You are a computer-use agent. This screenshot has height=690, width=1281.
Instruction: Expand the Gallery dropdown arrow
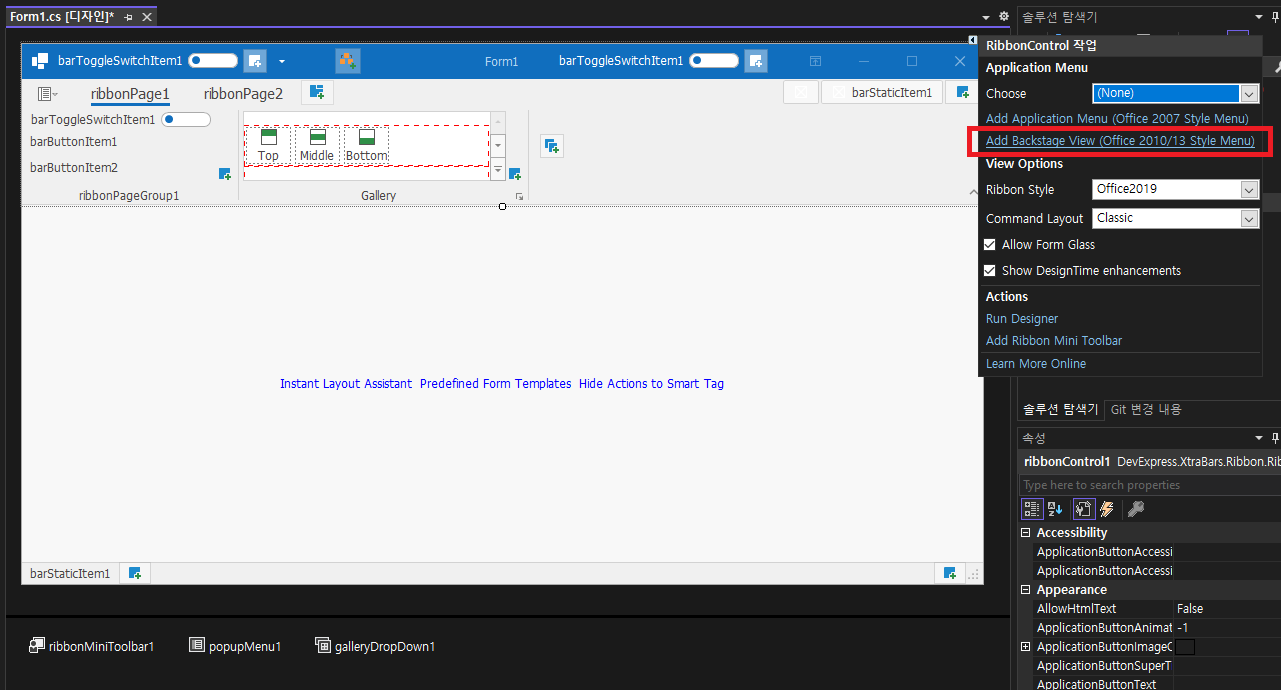click(498, 171)
